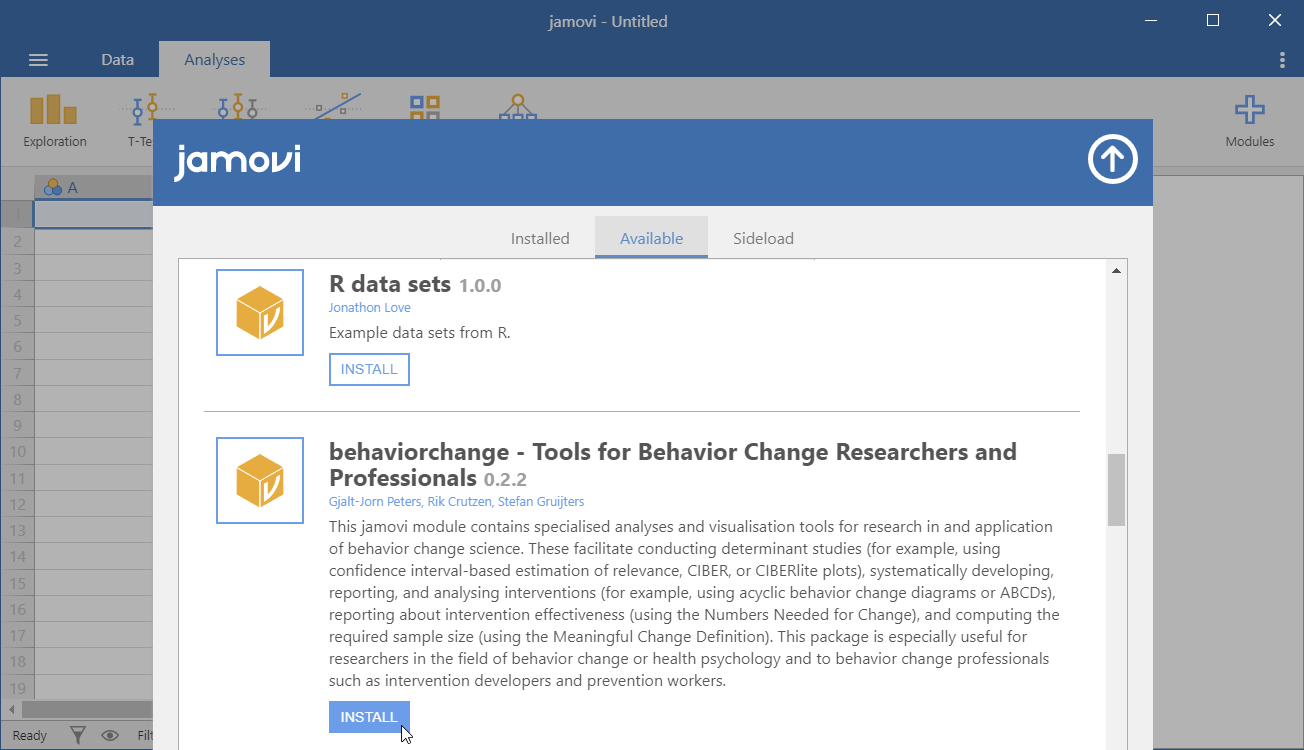Select spreadsheet row header 16
1304x750 pixels.
(x=17, y=609)
